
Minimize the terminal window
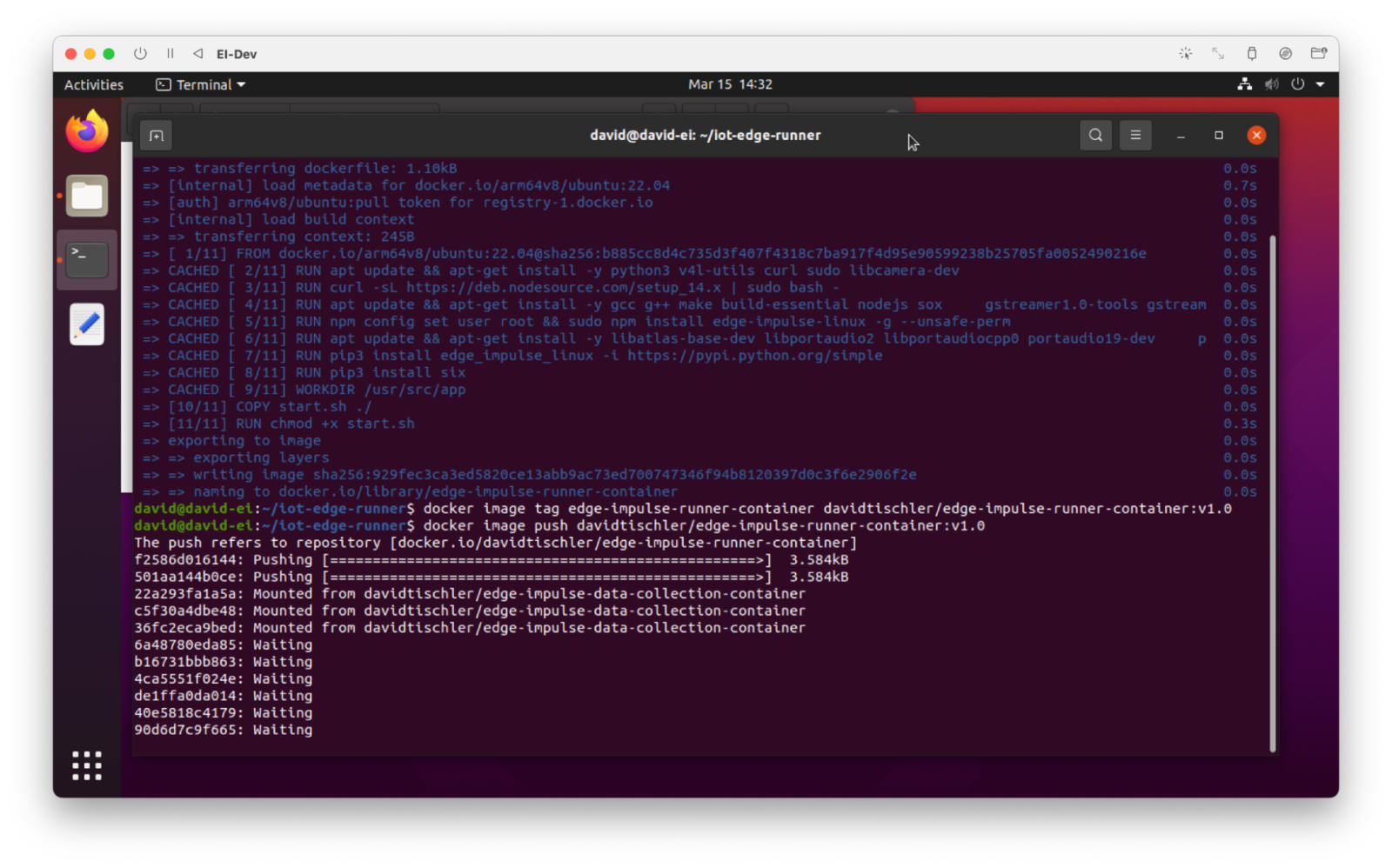[1181, 136]
